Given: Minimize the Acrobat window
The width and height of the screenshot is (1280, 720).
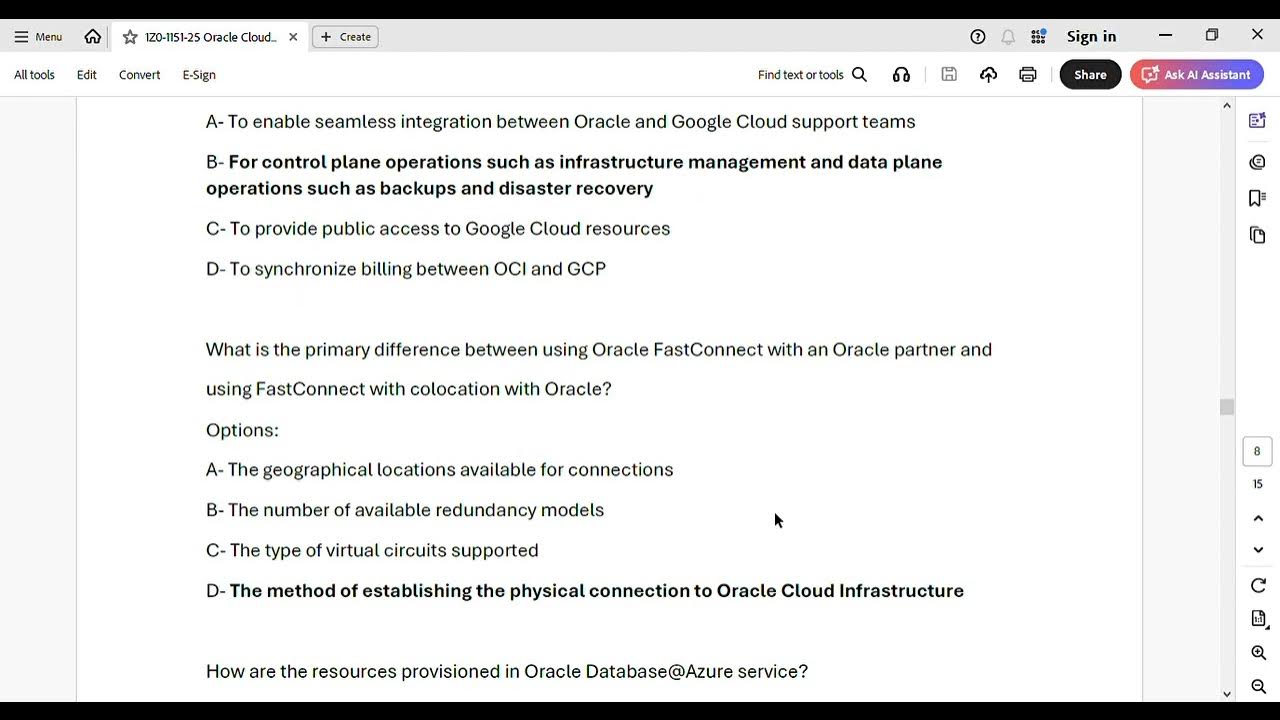Looking at the screenshot, I should point(1165,36).
